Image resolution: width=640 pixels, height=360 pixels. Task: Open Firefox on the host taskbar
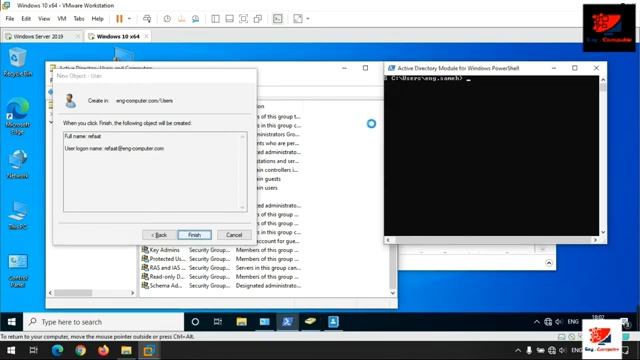pyautogui.click(x=103, y=350)
